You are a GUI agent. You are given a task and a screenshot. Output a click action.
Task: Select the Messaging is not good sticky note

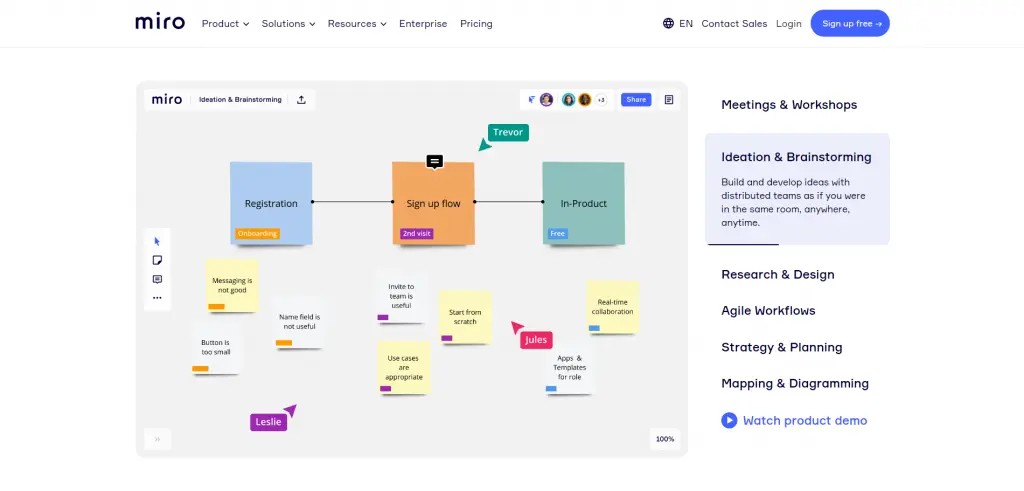pyautogui.click(x=232, y=285)
